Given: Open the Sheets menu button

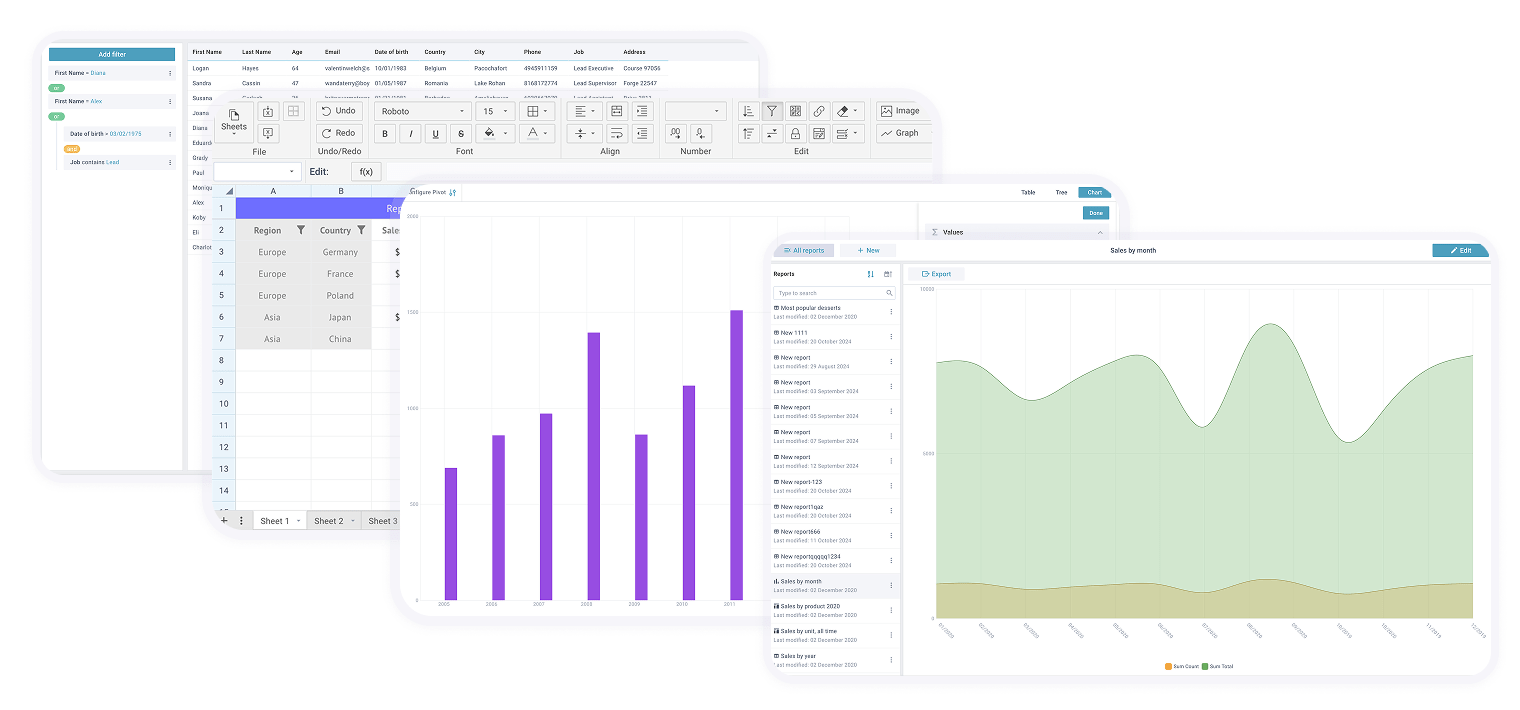Looking at the screenshot, I should coord(234,121).
